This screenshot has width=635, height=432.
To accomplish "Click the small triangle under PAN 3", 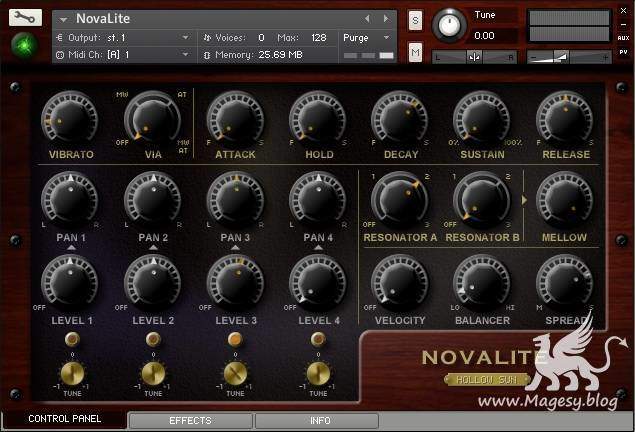I will 235,247.
